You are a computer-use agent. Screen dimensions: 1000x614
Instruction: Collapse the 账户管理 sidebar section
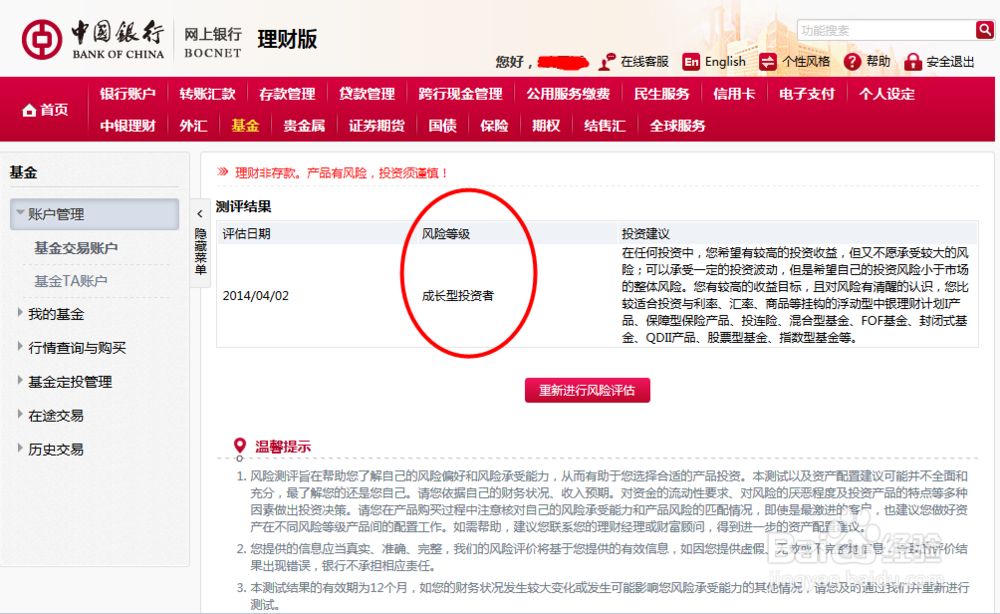point(94,214)
